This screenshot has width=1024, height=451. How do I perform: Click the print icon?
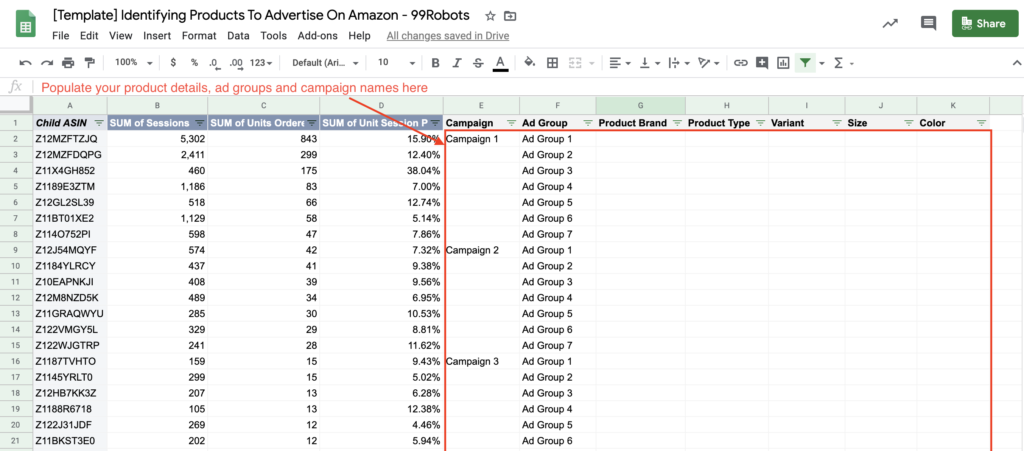68,62
